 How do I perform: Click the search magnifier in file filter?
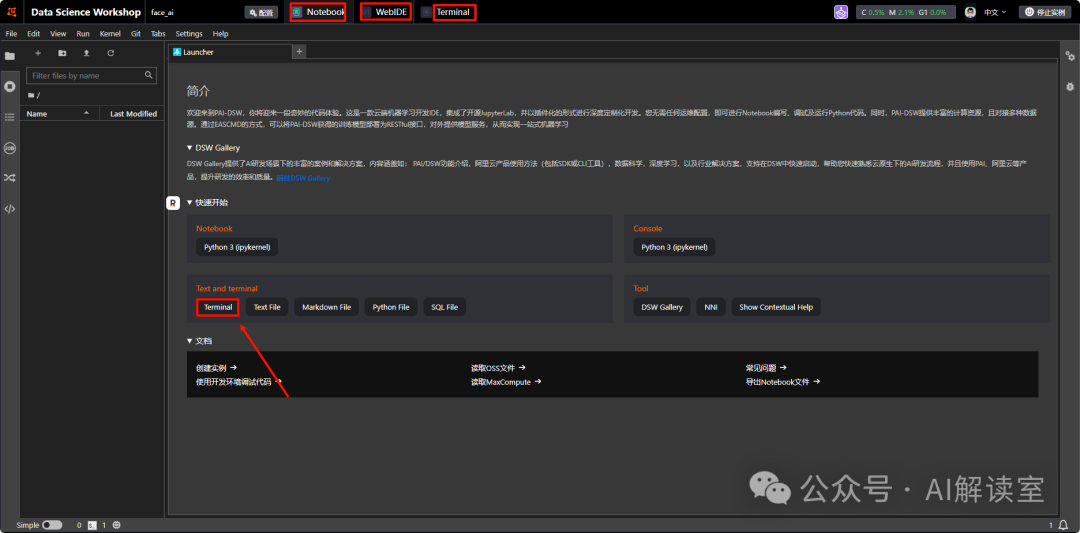(x=148, y=75)
